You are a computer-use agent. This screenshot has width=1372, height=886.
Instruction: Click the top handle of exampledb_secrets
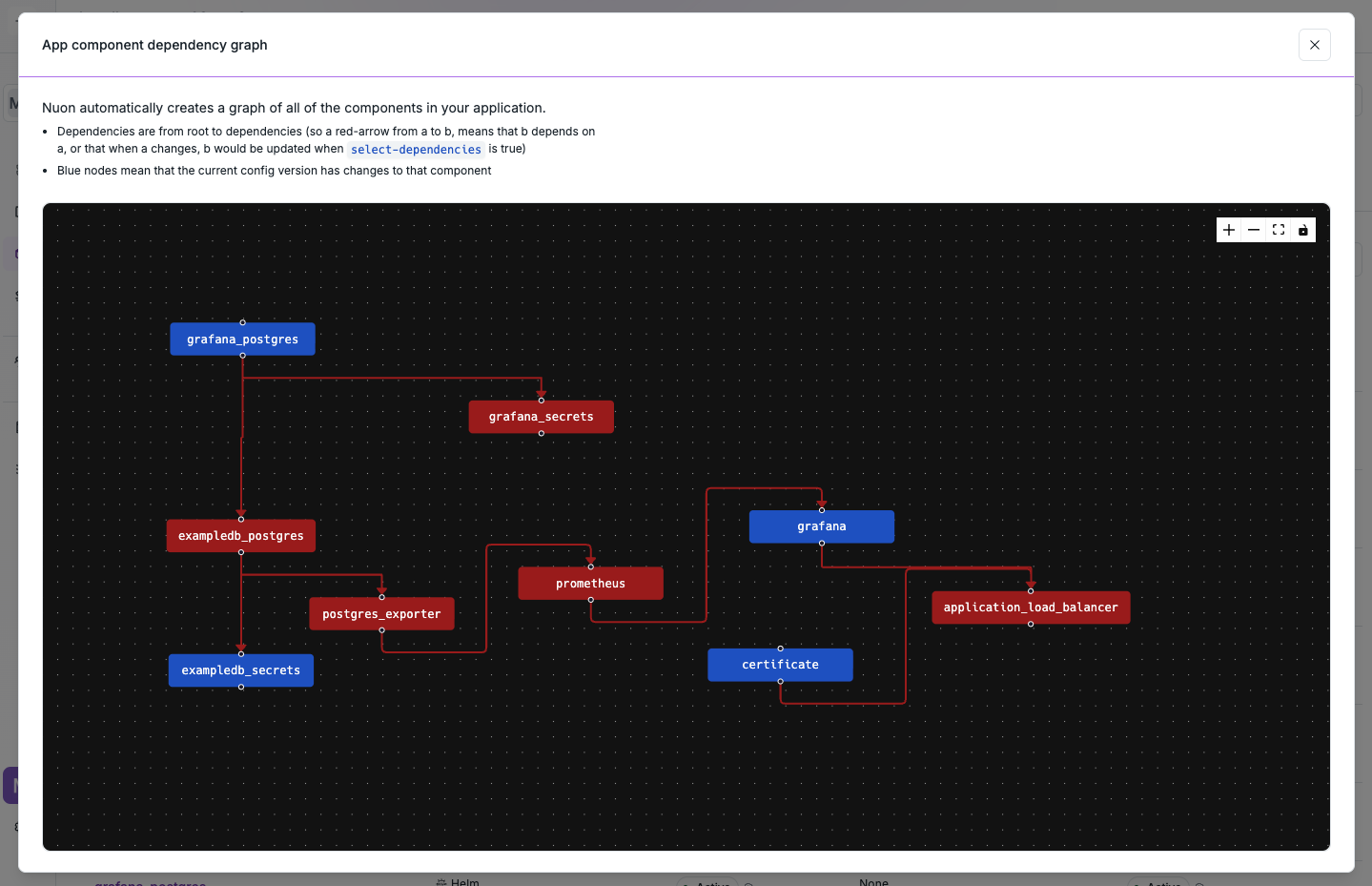[241, 654]
